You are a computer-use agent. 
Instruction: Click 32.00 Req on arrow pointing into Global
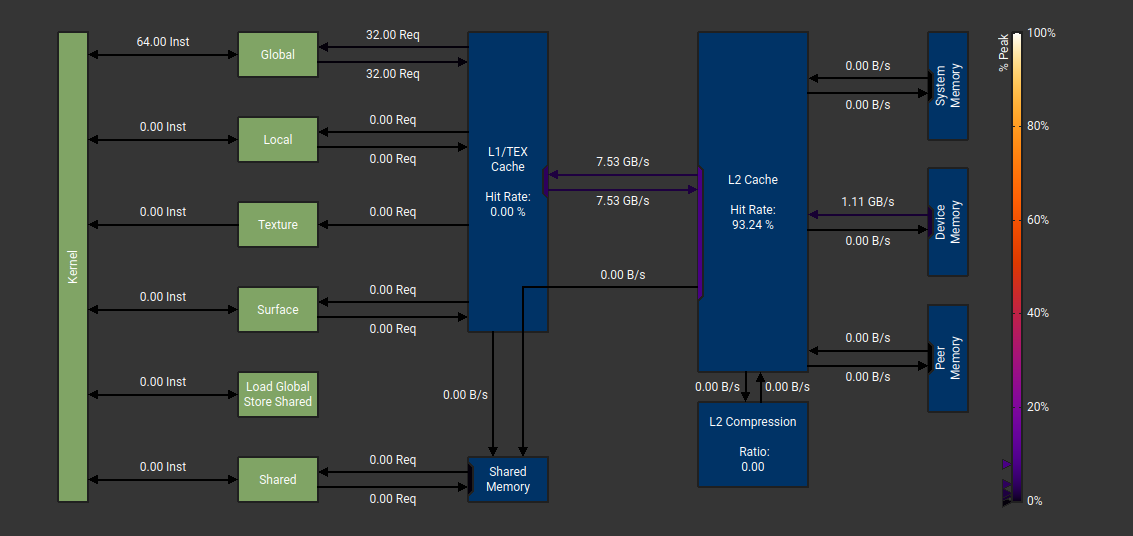click(393, 35)
